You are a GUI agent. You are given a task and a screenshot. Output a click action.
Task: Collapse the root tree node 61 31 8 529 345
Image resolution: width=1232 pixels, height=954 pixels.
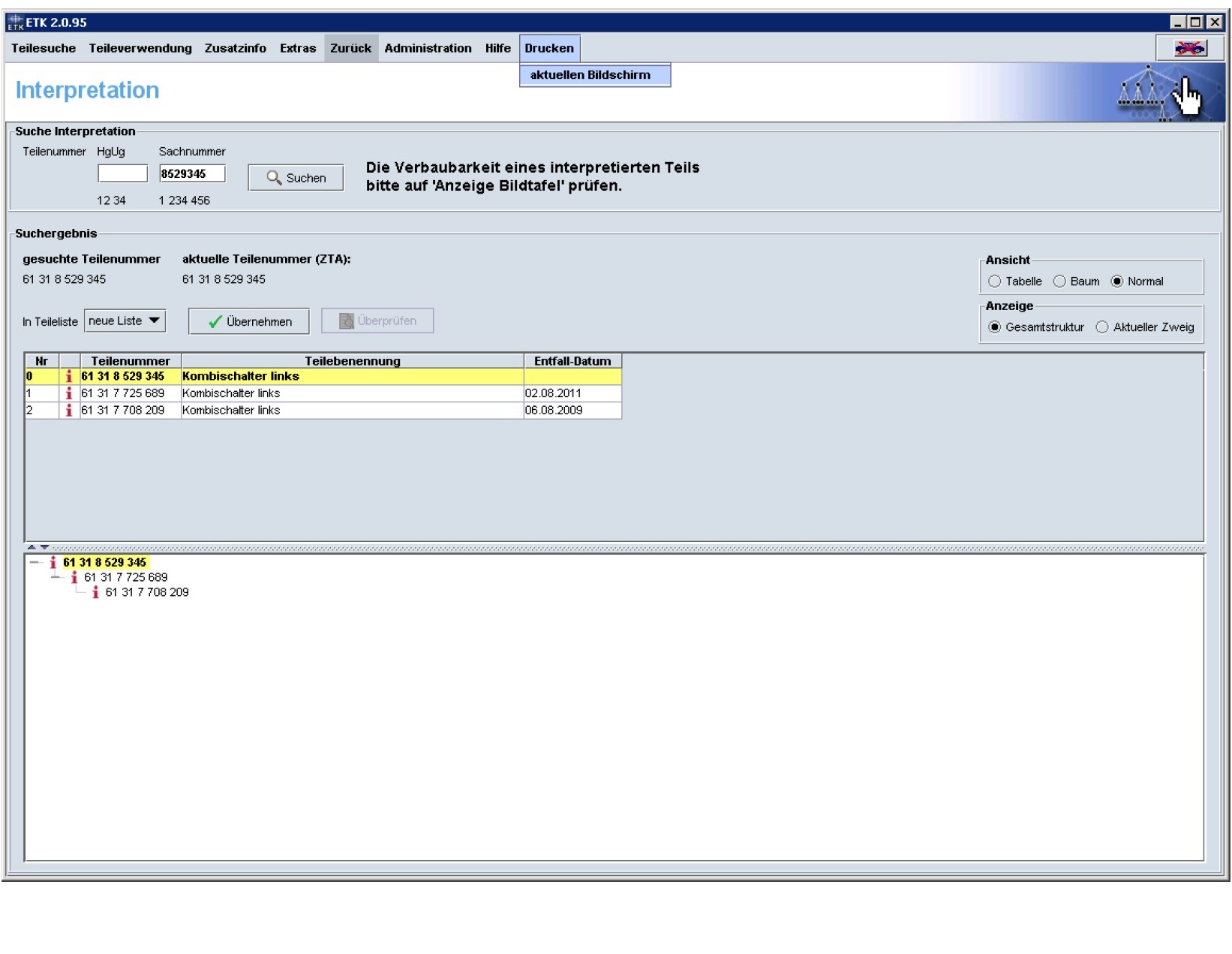tap(35, 562)
